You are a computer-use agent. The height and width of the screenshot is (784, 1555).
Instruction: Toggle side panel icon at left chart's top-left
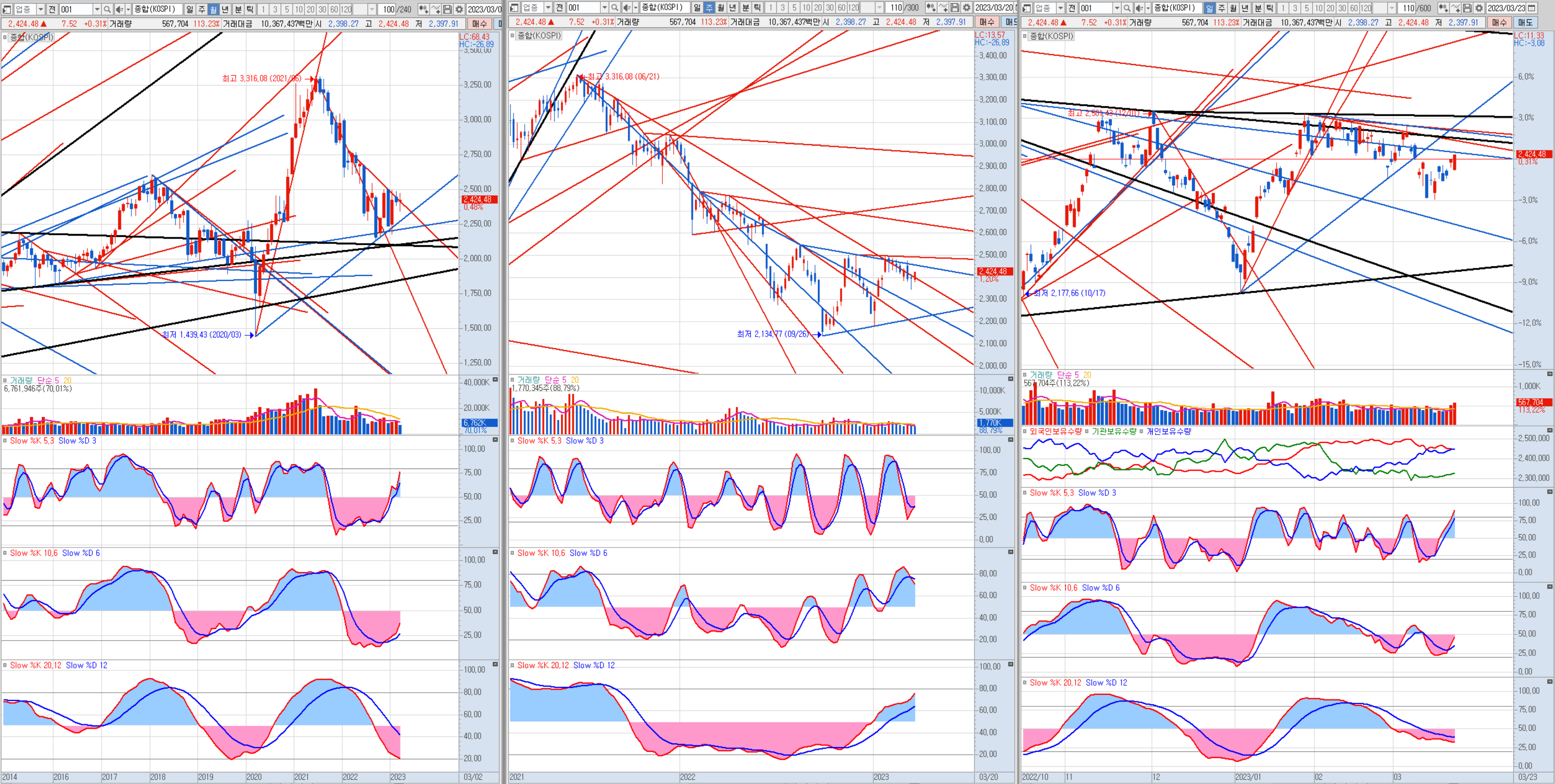pos(7,9)
